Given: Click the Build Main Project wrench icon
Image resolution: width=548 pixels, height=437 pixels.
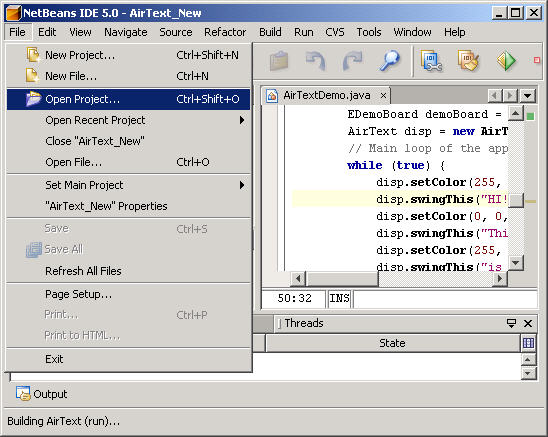Looking at the screenshot, I should tap(431, 61).
